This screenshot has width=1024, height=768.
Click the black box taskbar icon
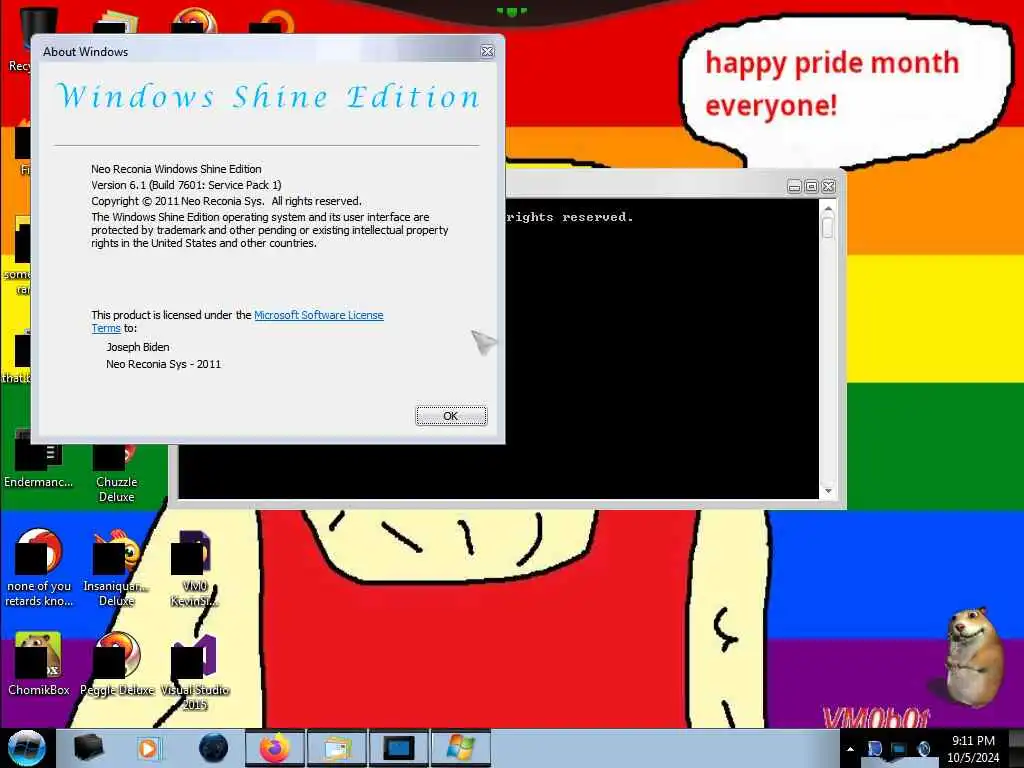[x=88, y=748]
